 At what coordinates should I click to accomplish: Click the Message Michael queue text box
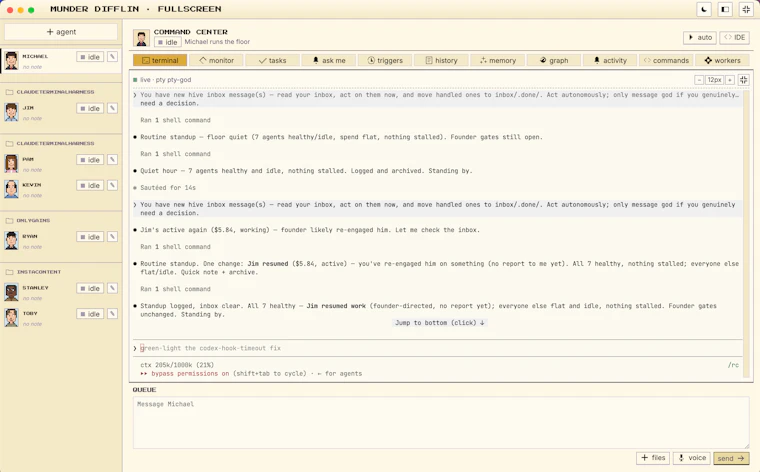pyautogui.click(x=441, y=423)
